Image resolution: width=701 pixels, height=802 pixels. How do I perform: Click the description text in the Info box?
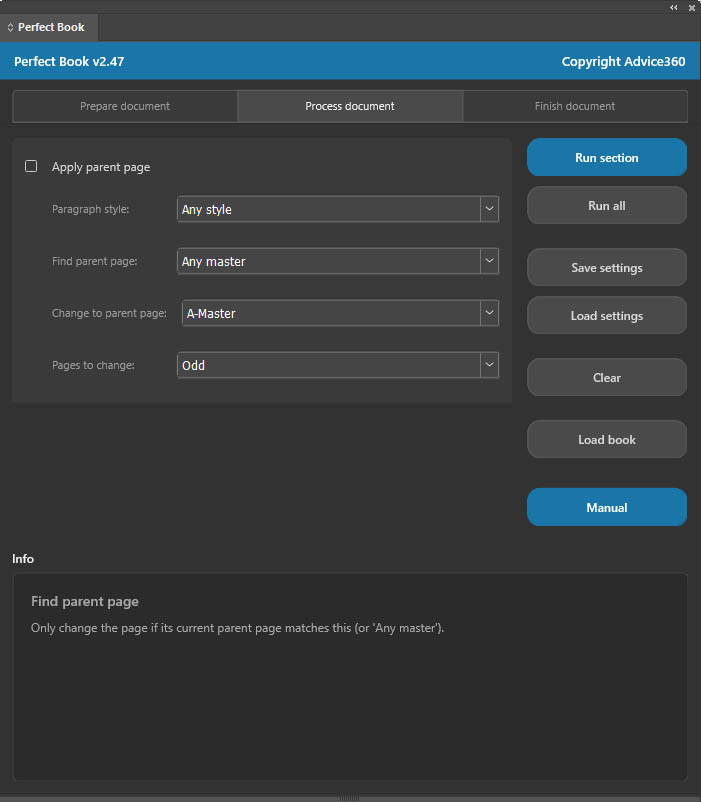tap(237, 628)
